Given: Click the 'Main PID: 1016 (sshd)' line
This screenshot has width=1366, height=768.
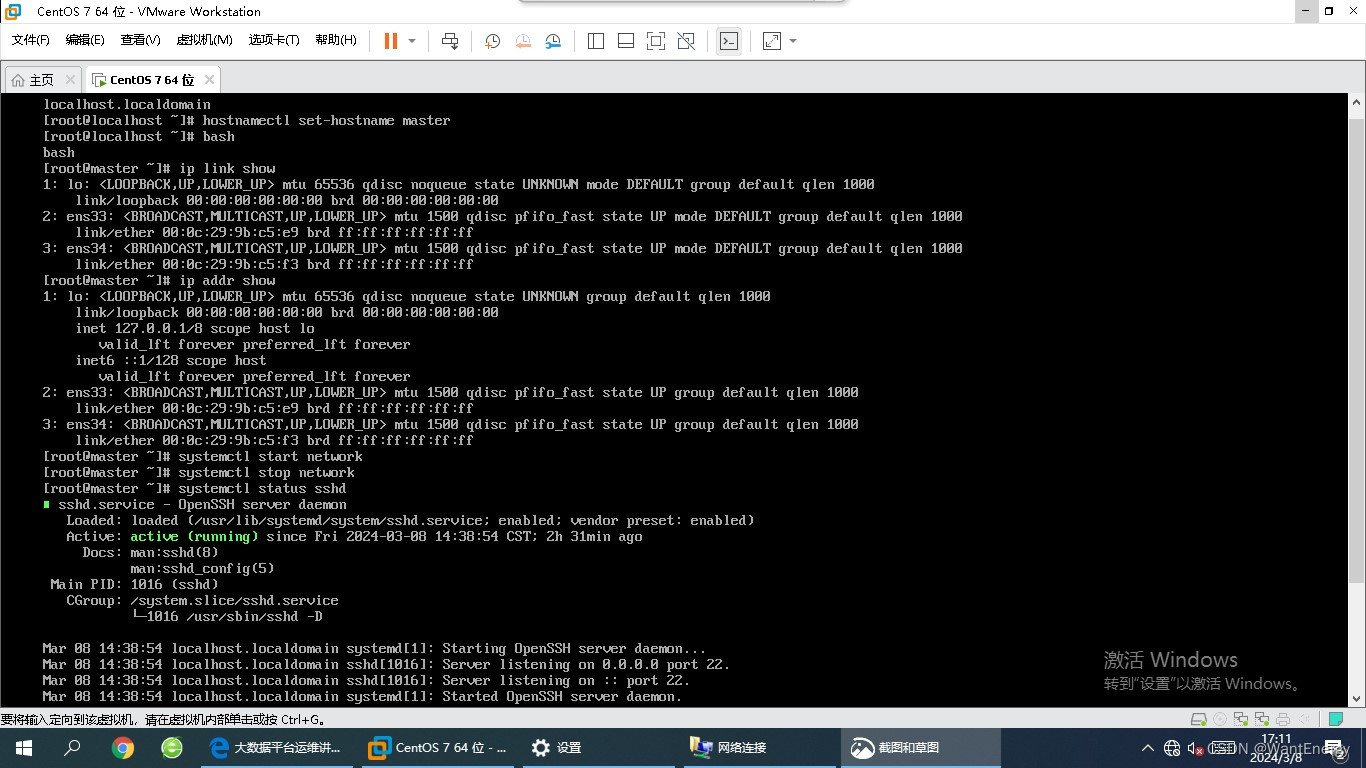Looking at the screenshot, I should (134, 584).
